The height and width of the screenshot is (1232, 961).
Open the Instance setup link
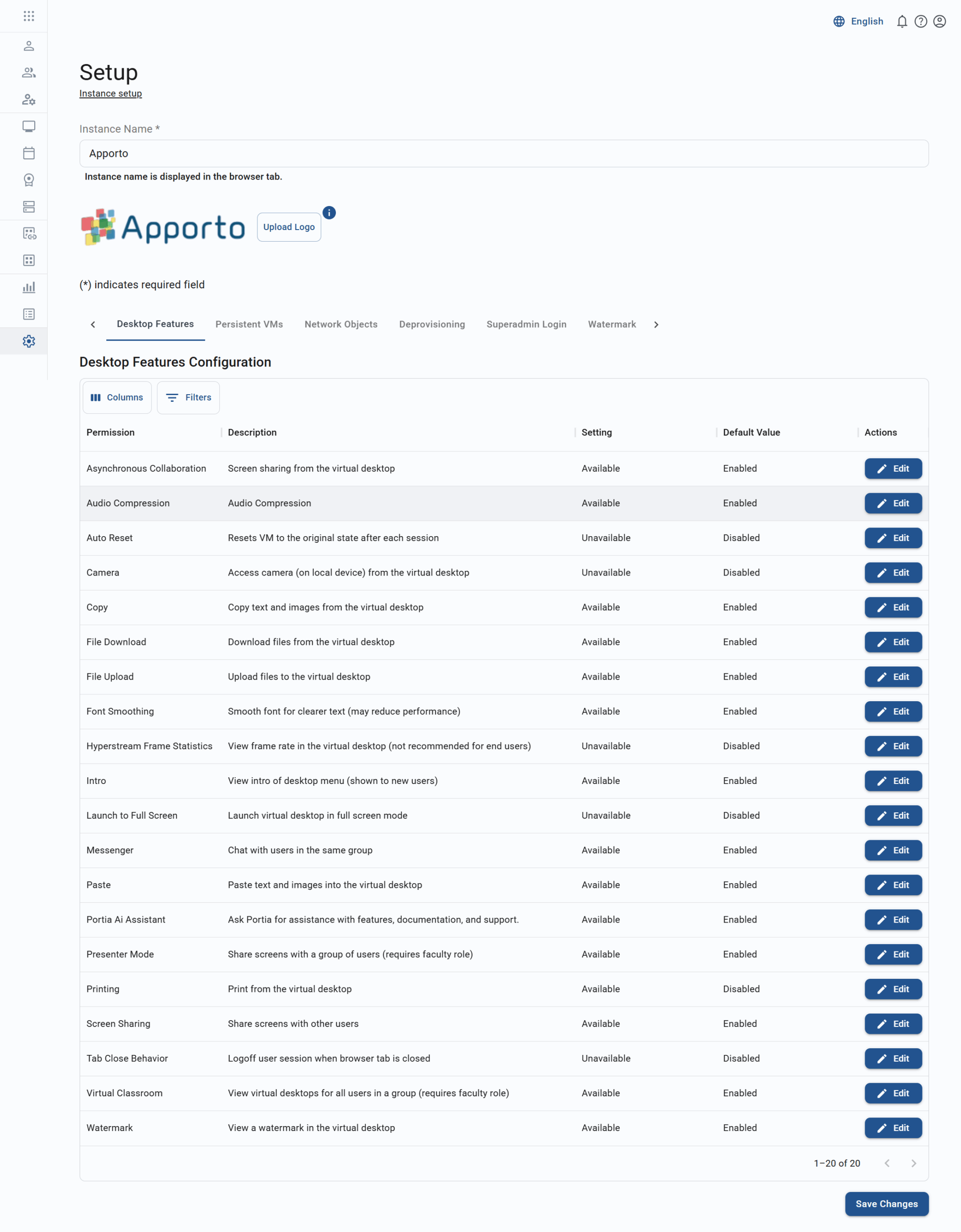click(111, 93)
